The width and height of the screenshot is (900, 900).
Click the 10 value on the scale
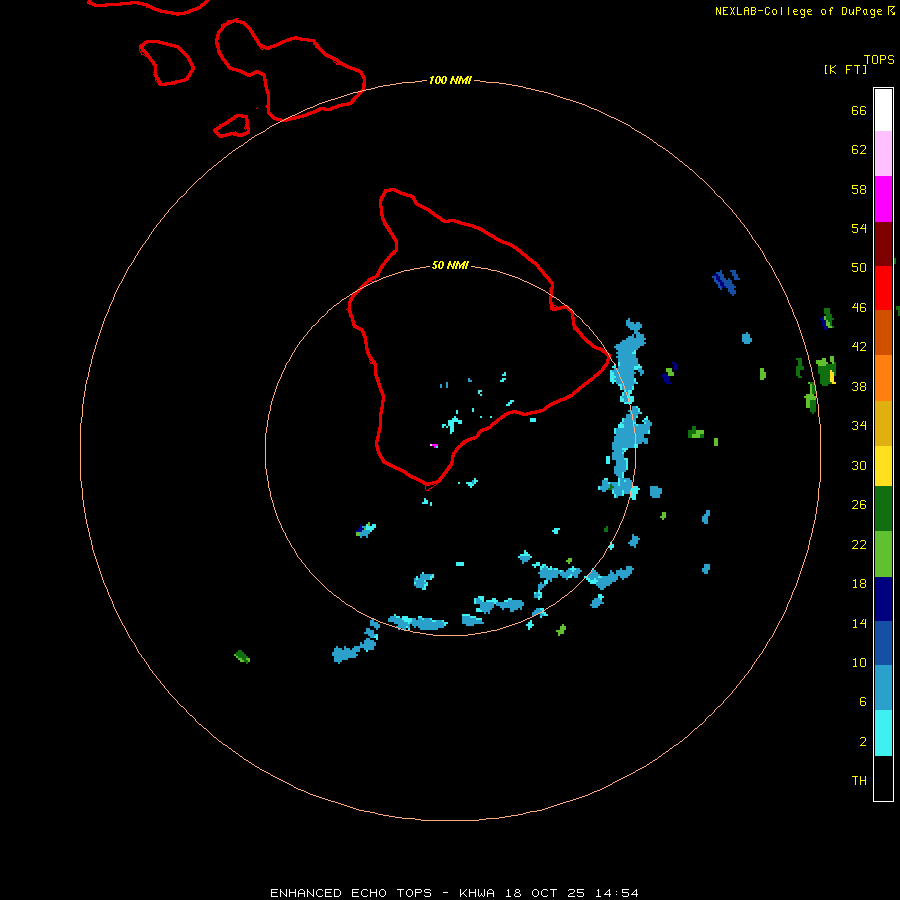tap(859, 662)
